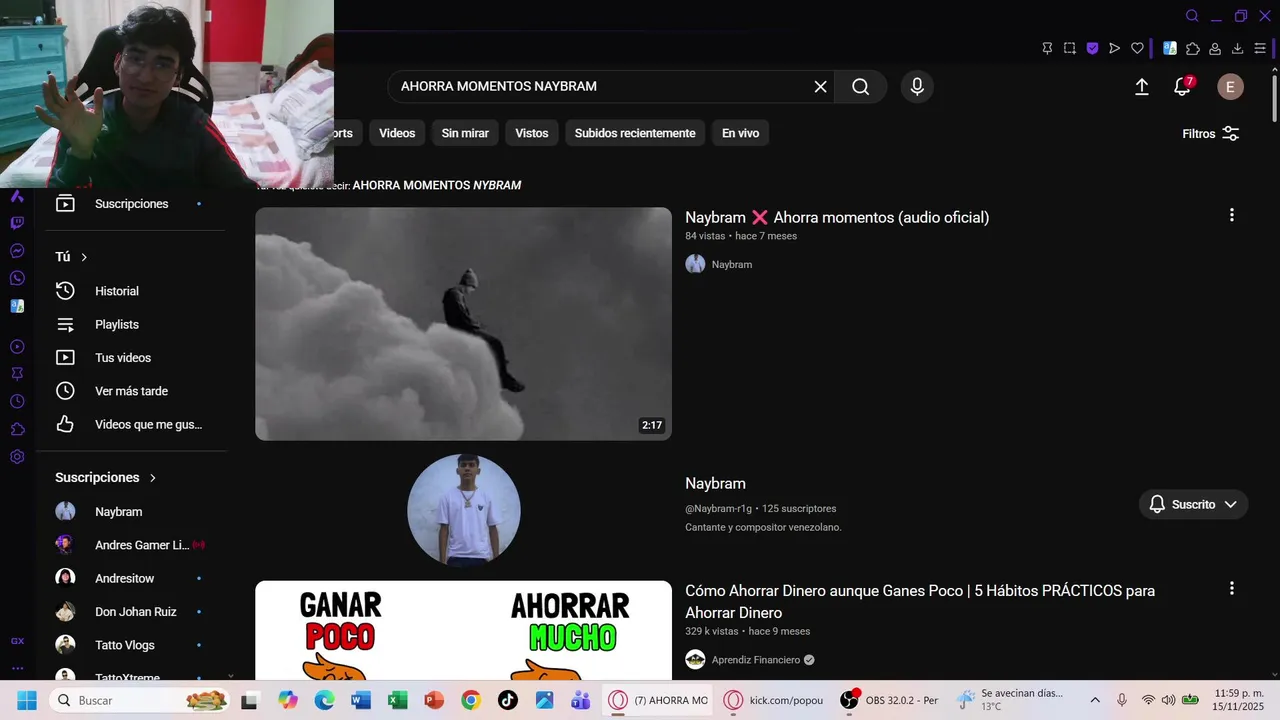Screen dimensions: 1280x720
Task: Select the Videos filter chip
Action: (x=397, y=133)
